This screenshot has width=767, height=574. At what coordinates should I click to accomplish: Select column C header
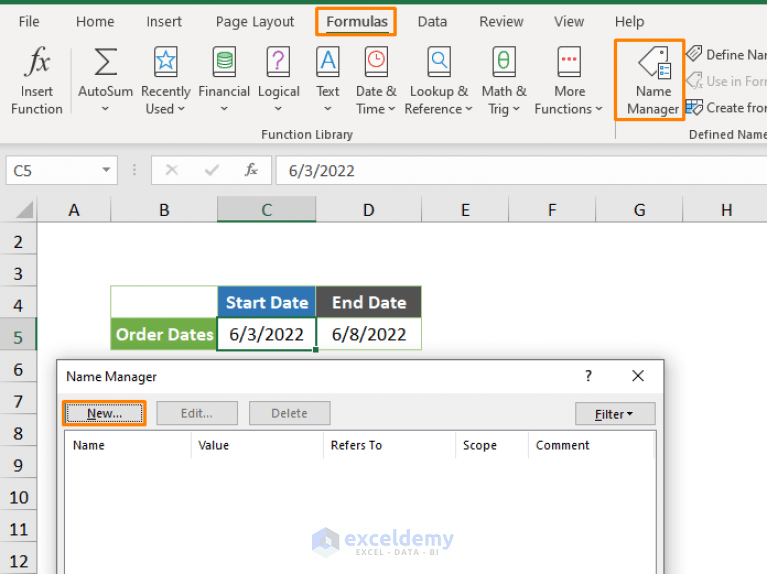[267, 210]
